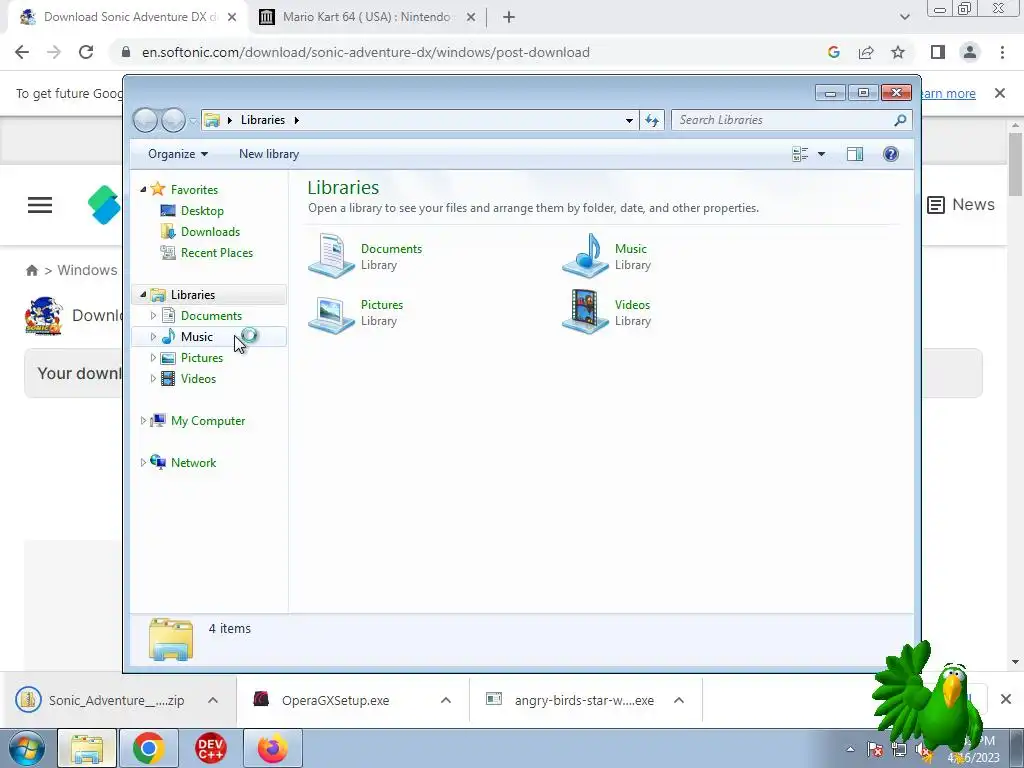The height and width of the screenshot is (768, 1024).
Task: Open Chrome tab search dropdown
Action: (904, 17)
